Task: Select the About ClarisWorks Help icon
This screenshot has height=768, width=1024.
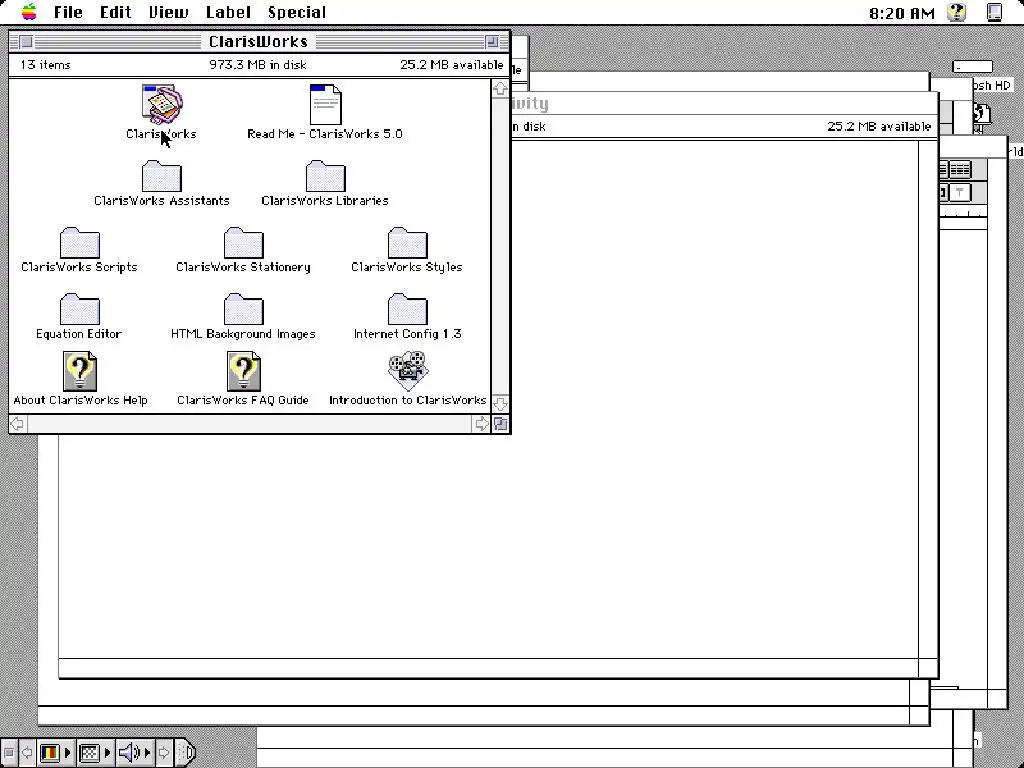Action: pyautogui.click(x=80, y=371)
